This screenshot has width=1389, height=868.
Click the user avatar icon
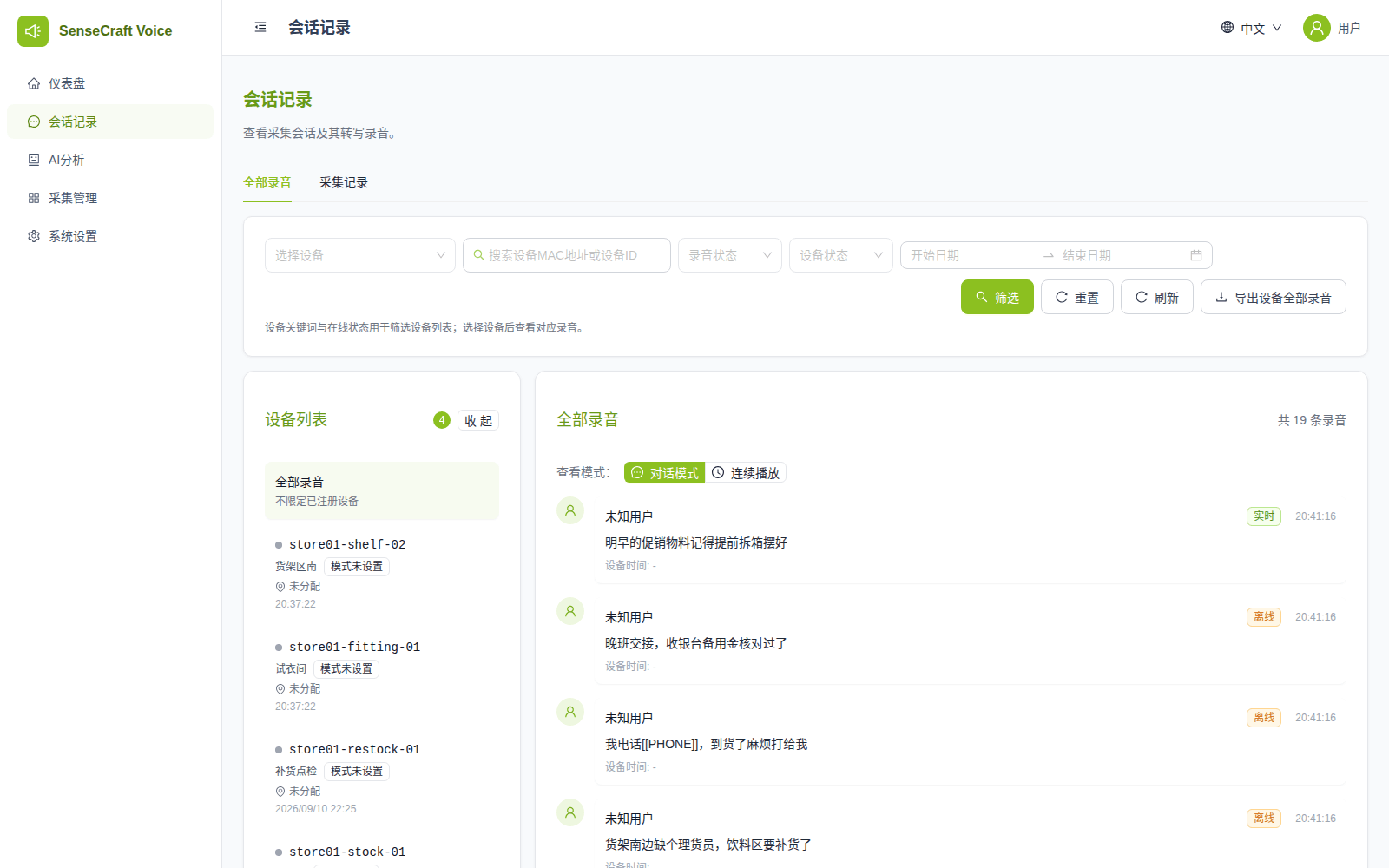click(x=1317, y=28)
